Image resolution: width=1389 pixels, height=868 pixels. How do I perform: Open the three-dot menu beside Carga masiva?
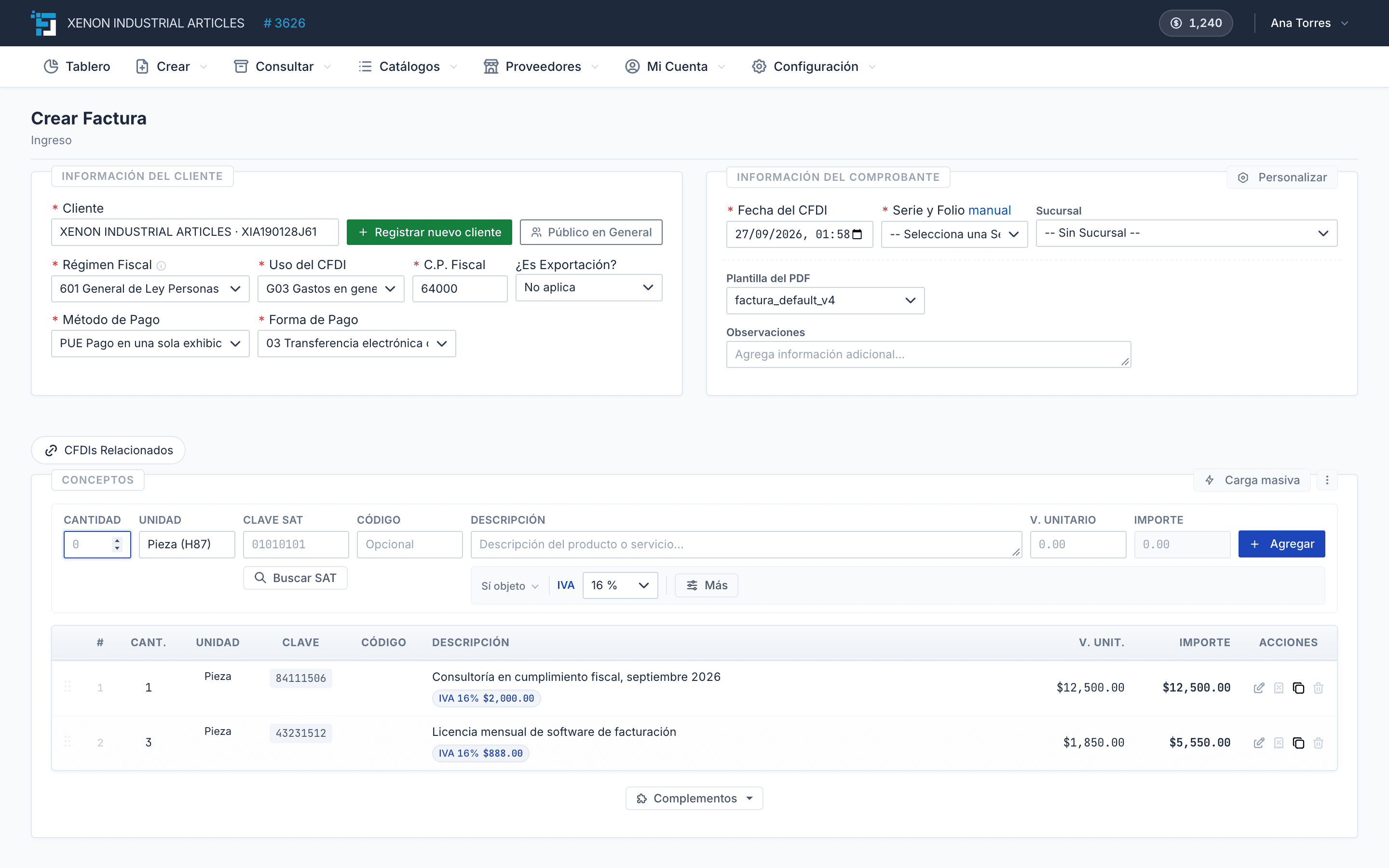1327,480
